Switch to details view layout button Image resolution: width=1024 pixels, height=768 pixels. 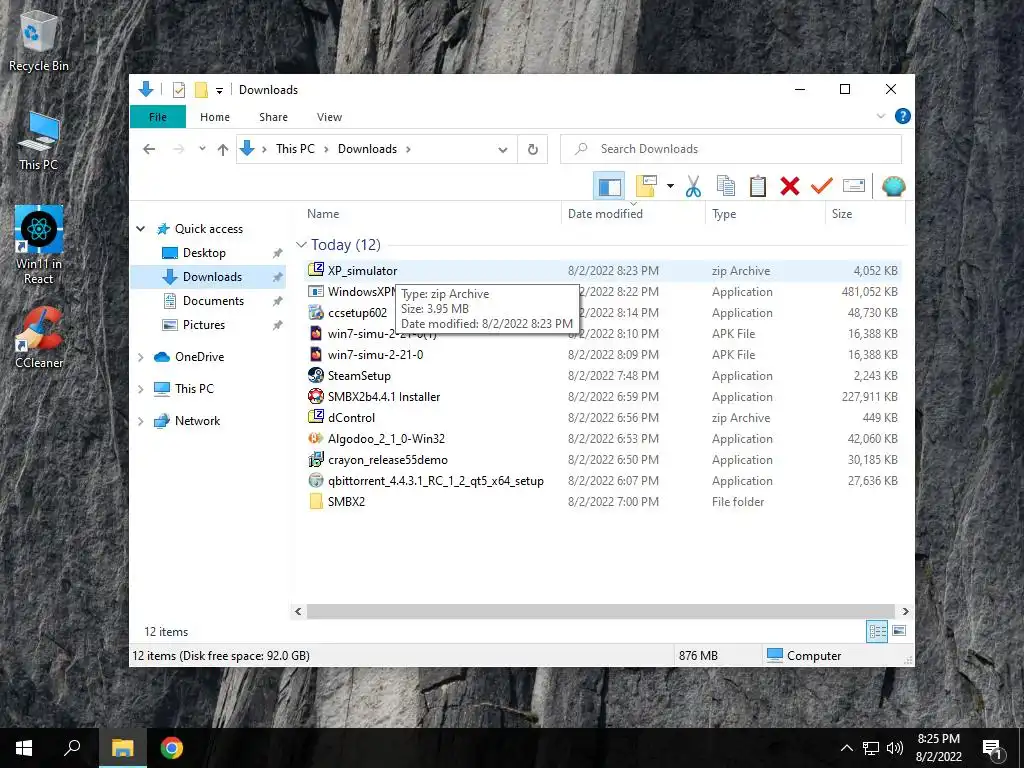coord(877,631)
